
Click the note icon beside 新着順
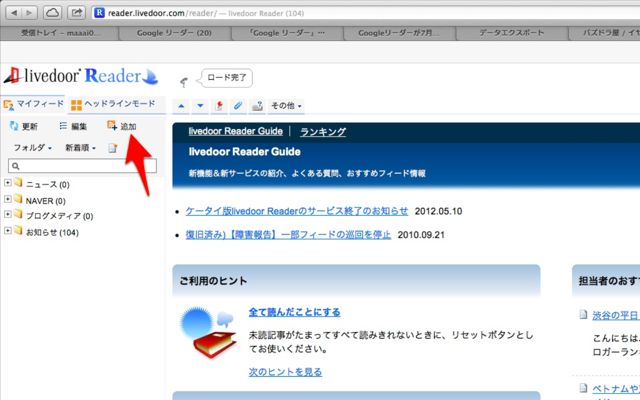pyautogui.click(x=112, y=148)
